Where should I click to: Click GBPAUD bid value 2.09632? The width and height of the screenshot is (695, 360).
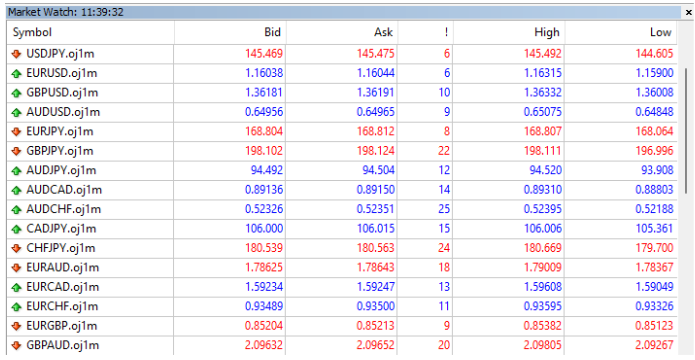264,345
